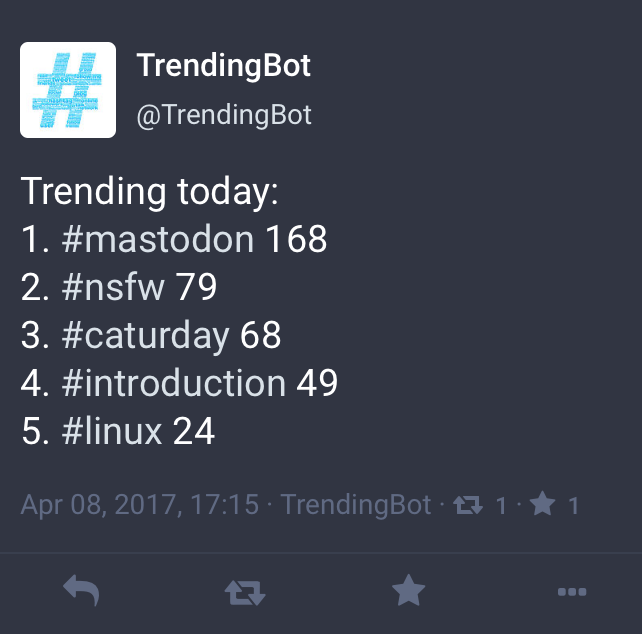
Task: Click the favourite count number beside the small star
Action: (574, 506)
